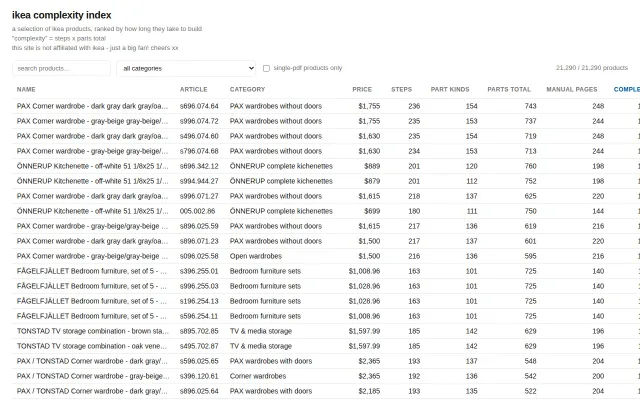Focus the search products input field

pos(61,68)
